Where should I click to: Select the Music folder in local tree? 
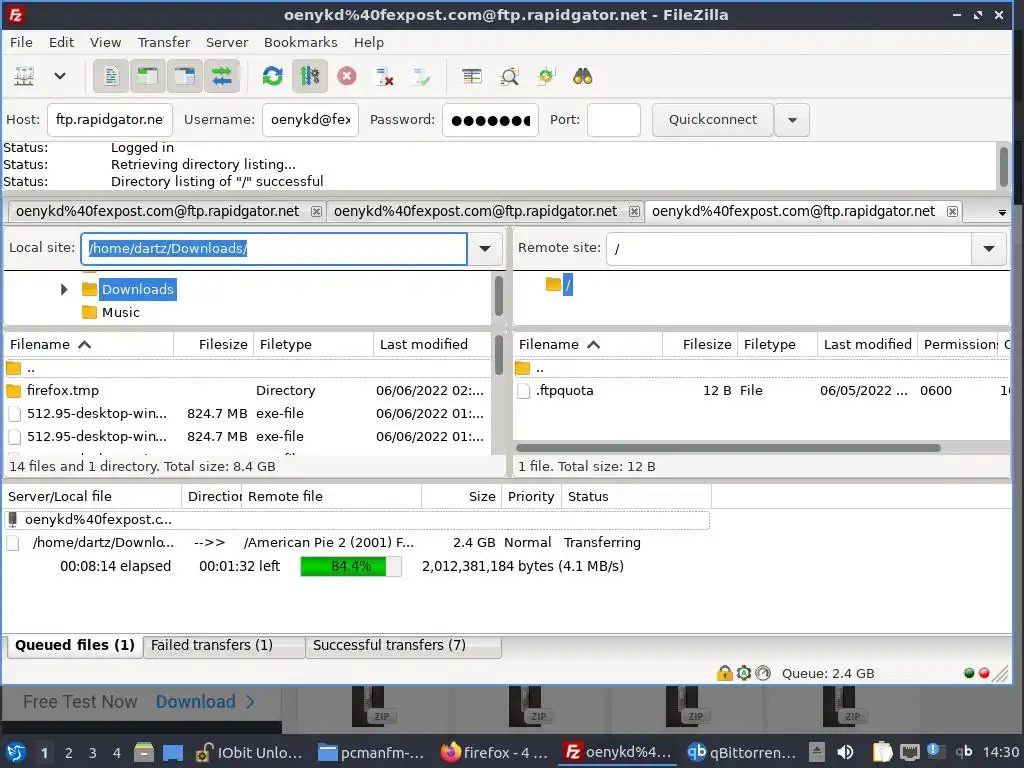tap(121, 312)
